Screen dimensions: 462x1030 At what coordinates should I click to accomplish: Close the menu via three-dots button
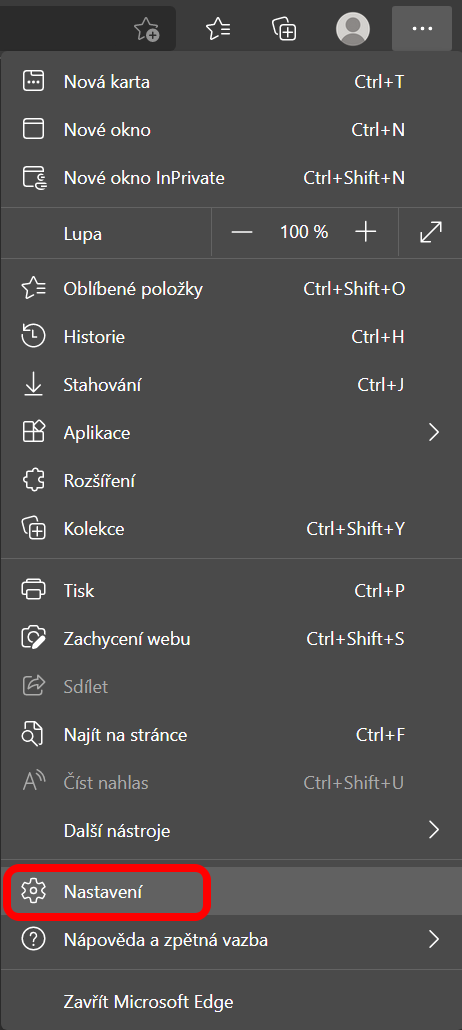pyautogui.click(x=422, y=29)
